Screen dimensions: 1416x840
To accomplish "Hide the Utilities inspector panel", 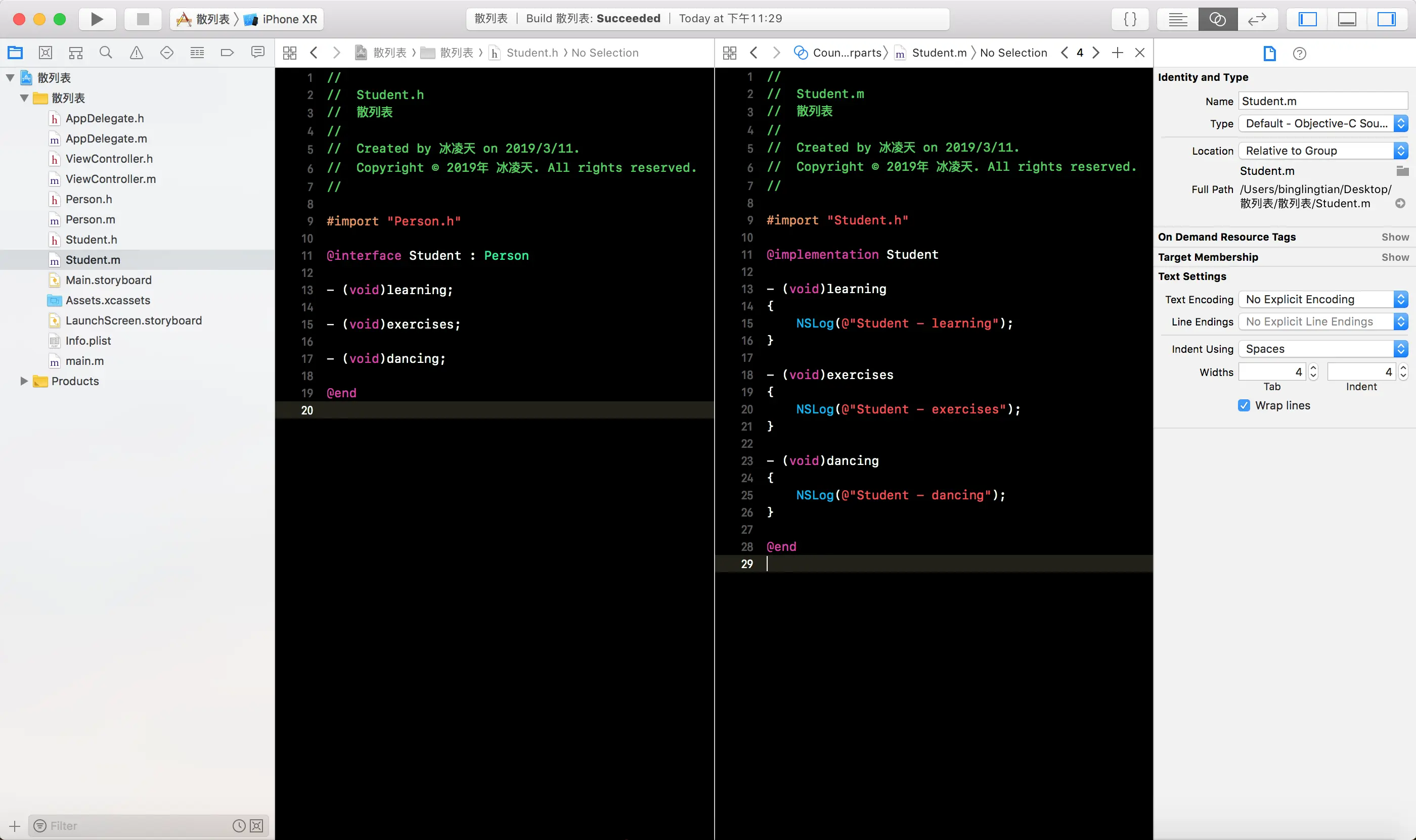I will coord(1386,19).
